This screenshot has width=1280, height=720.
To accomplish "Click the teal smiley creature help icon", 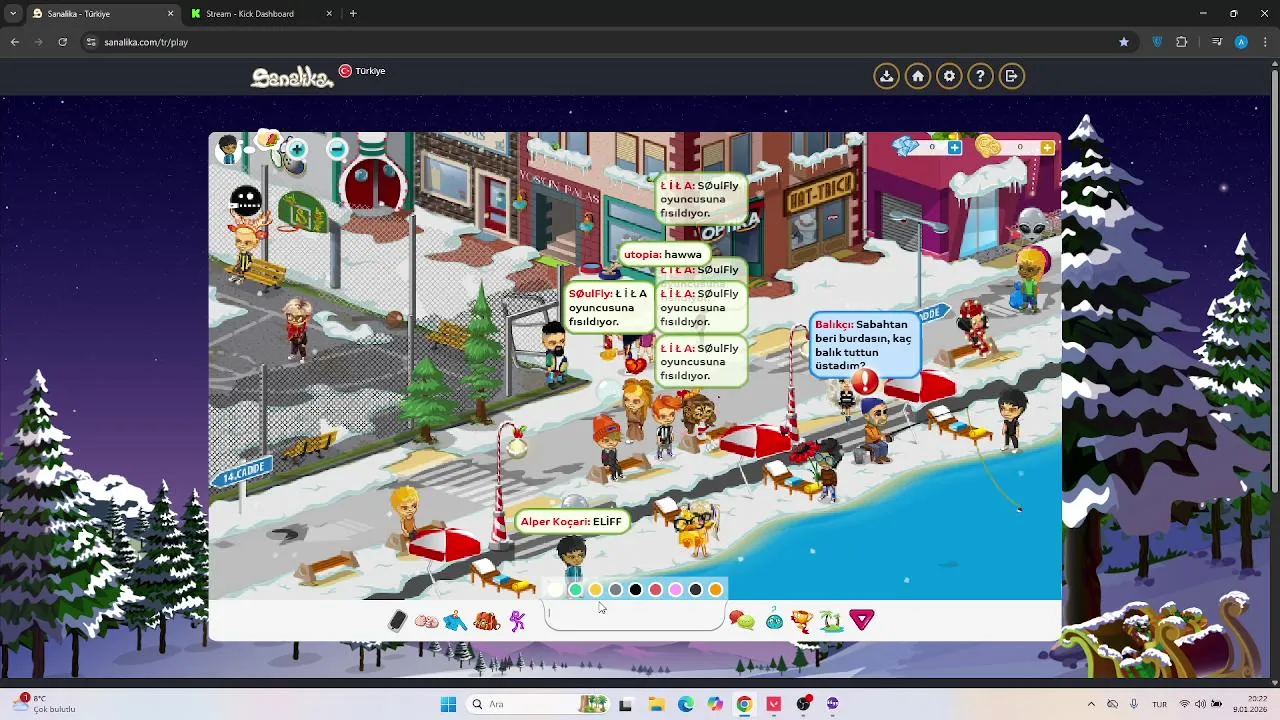I will [774, 621].
